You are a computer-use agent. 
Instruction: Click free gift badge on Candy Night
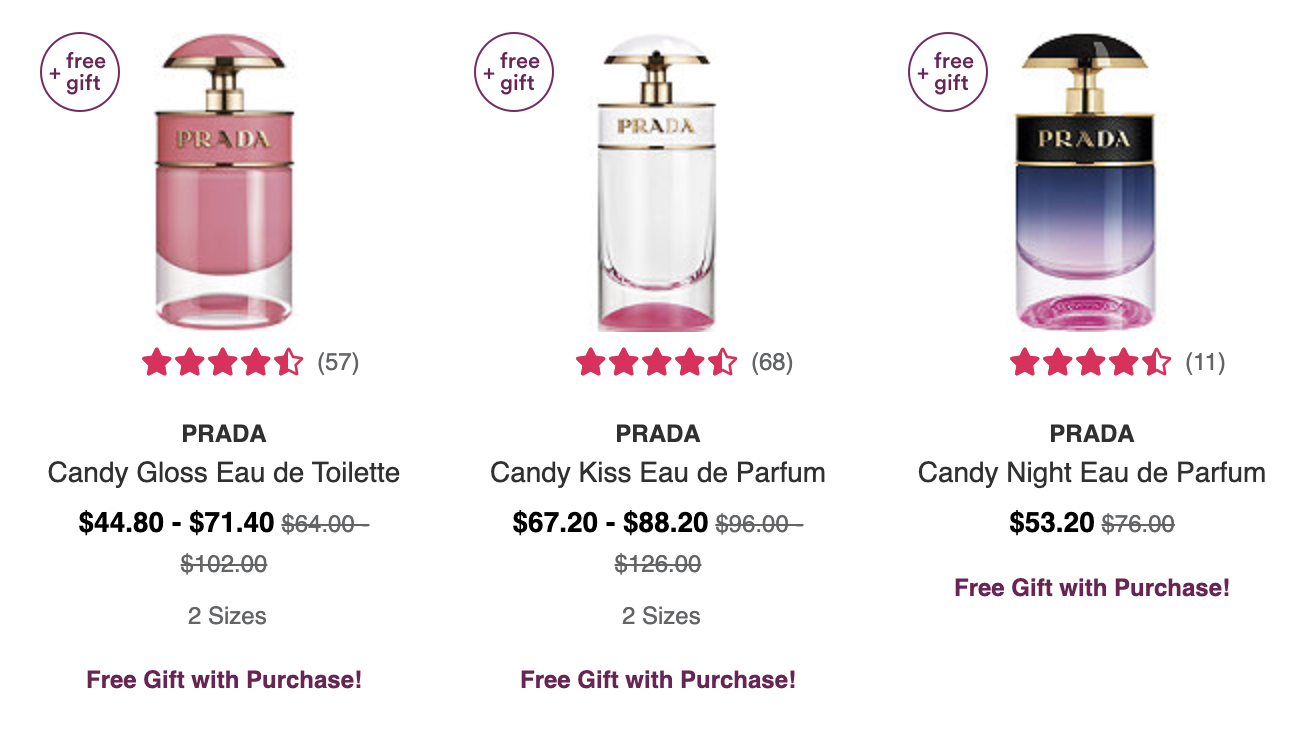point(948,71)
